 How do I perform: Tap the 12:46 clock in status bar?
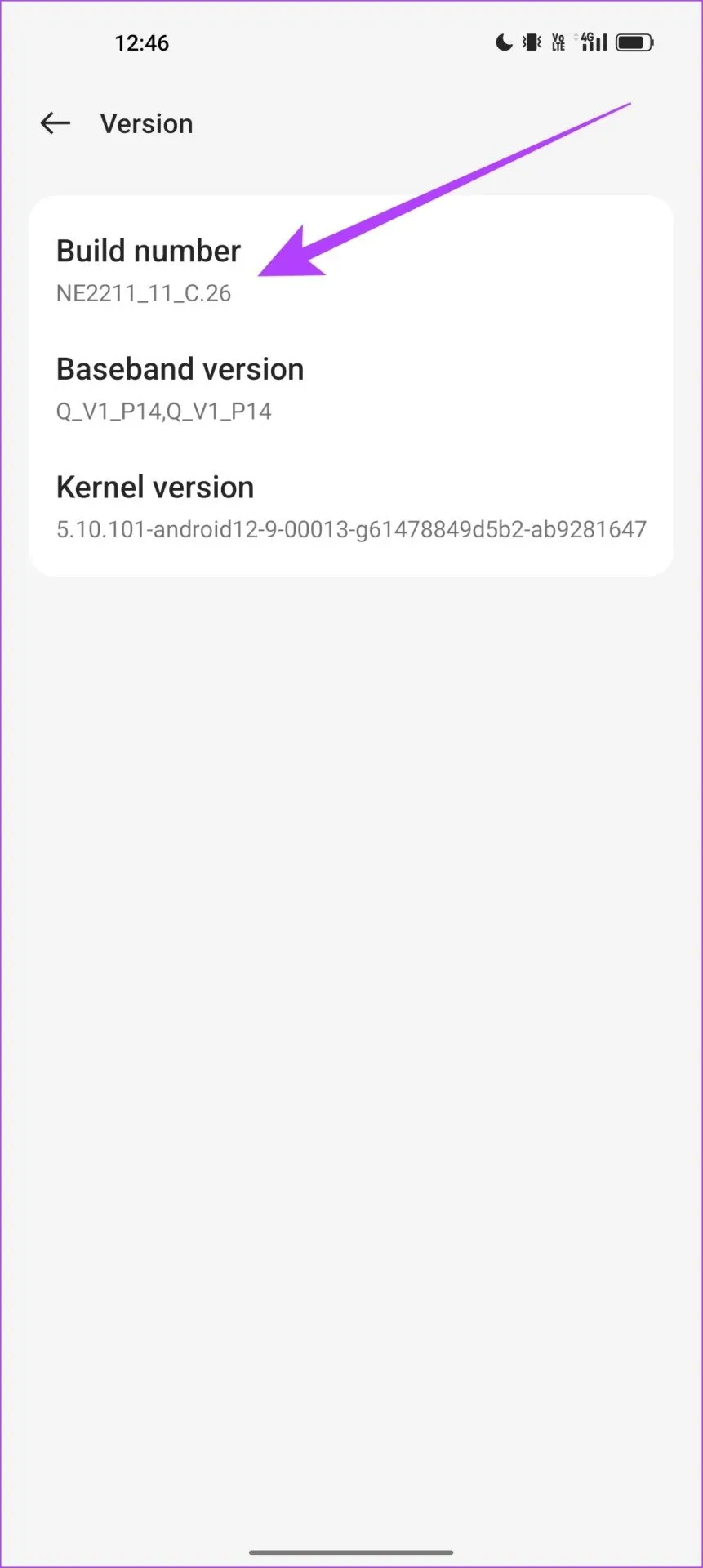pos(142,42)
